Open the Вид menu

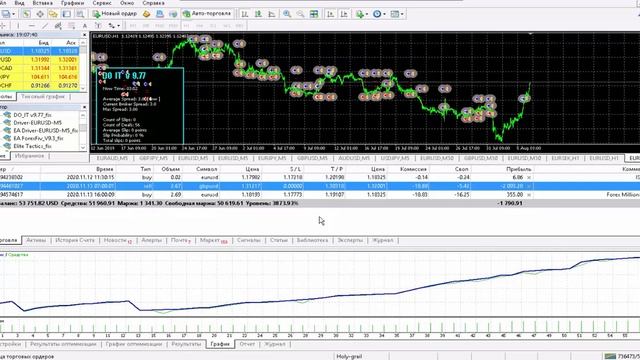(19, 3)
